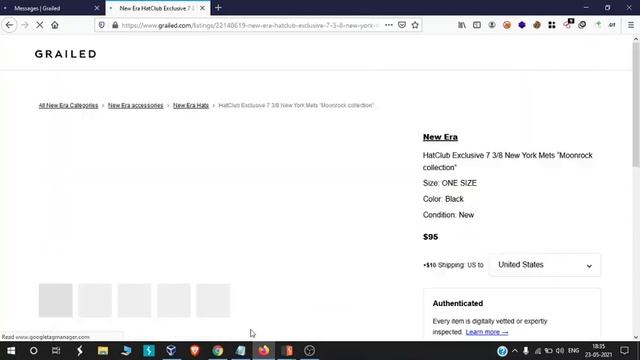The height and width of the screenshot is (360, 640).
Task: Open VirtualBox from taskbar
Action: point(171,351)
